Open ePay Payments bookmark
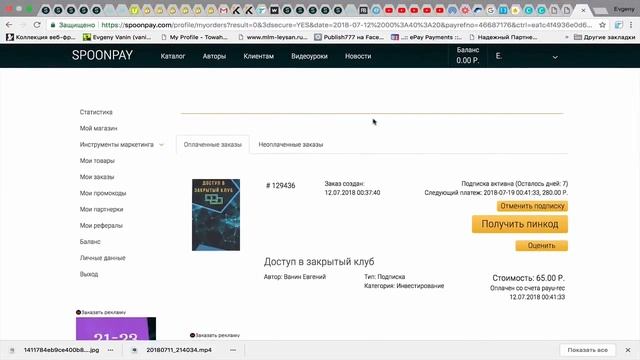Viewport: 640px width, 360px height. point(426,37)
